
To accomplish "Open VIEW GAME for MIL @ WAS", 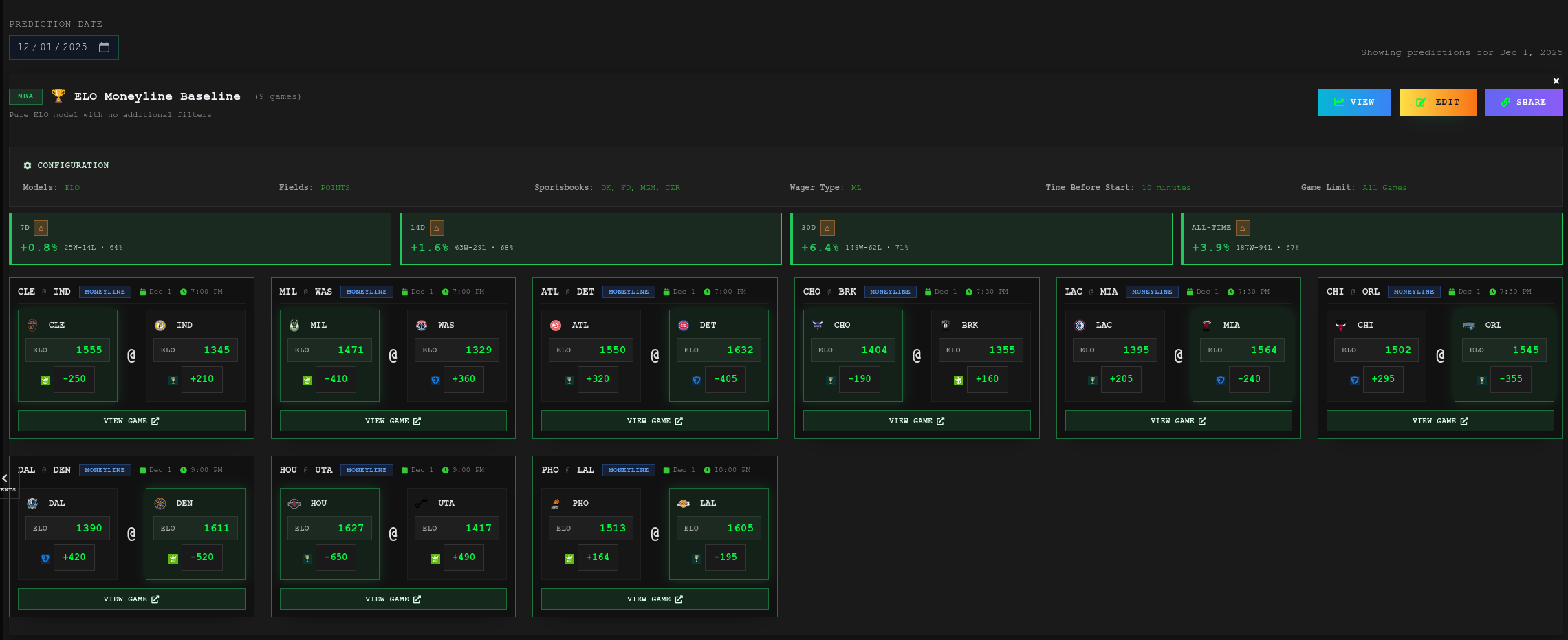I will [x=393, y=421].
